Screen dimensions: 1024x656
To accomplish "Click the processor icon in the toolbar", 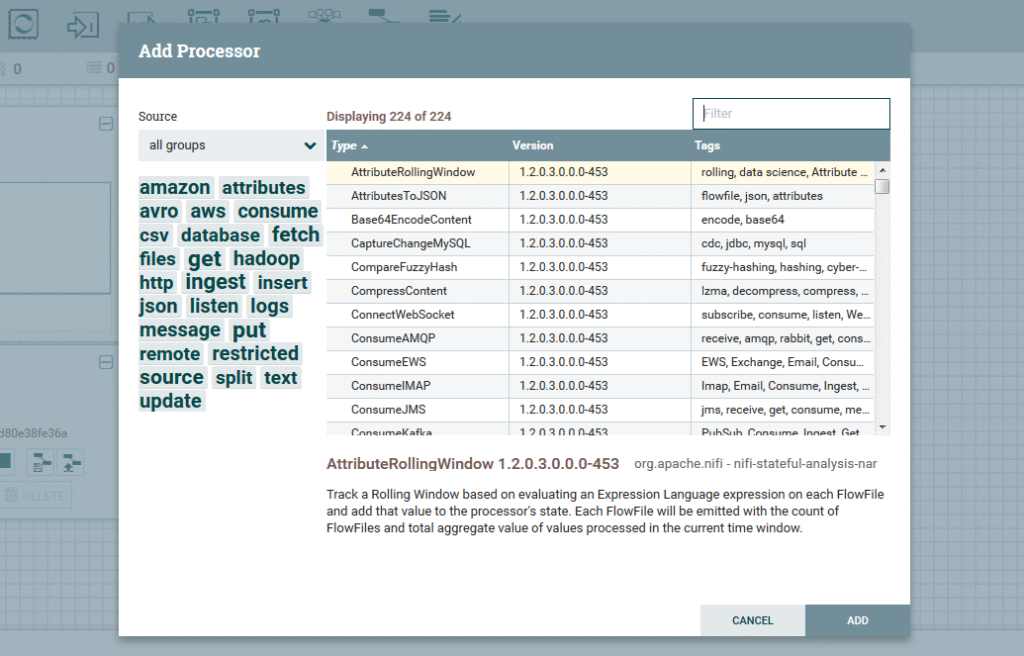I will pyautogui.click(x=23, y=24).
